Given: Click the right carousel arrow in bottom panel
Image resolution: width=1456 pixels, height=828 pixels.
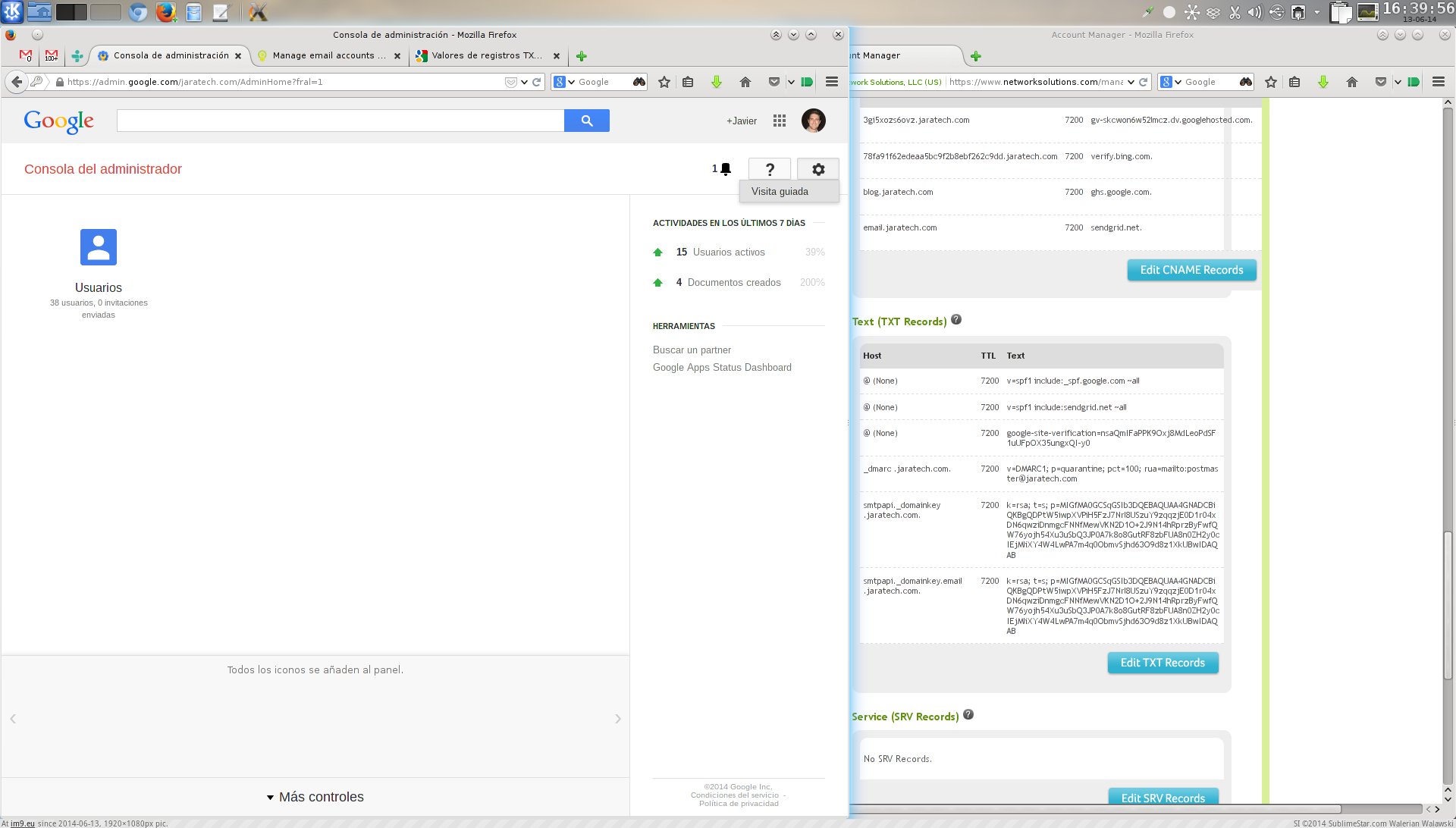Looking at the screenshot, I should click(x=617, y=719).
